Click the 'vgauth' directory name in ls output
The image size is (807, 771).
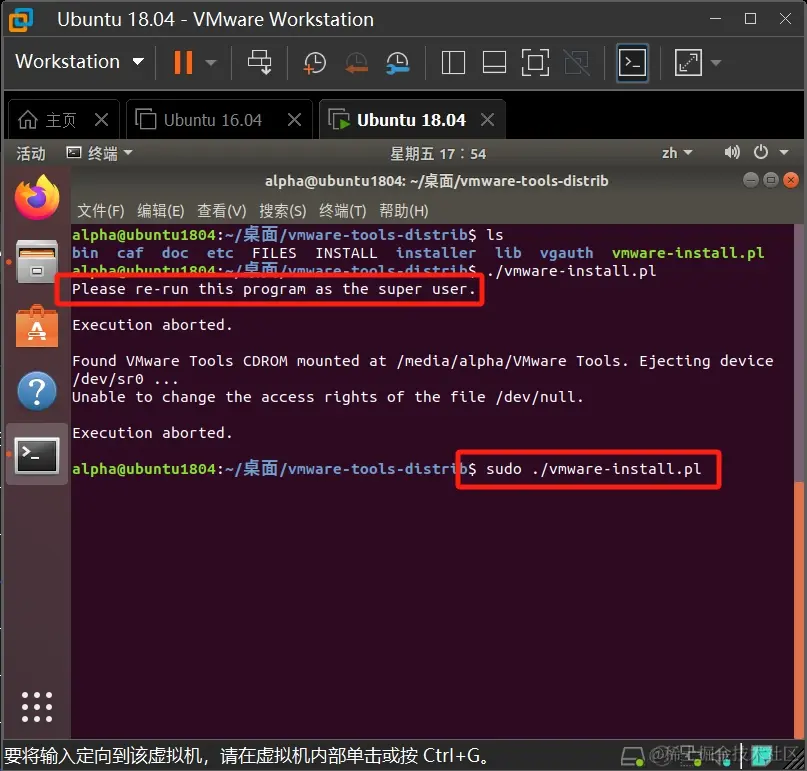point(566,253)
